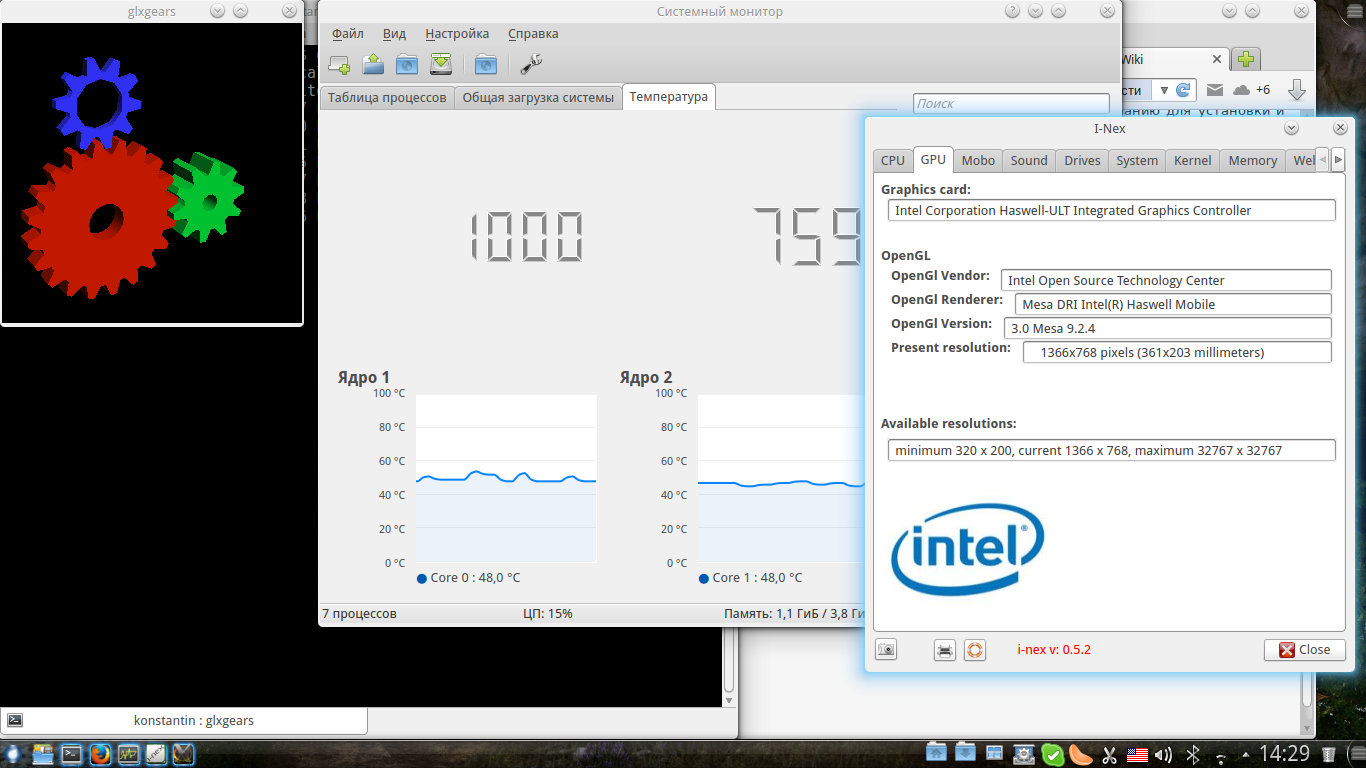
Task: Switch to the Общая загрузка системы tab
Action: pyautogui.click(x=538, y=97)
